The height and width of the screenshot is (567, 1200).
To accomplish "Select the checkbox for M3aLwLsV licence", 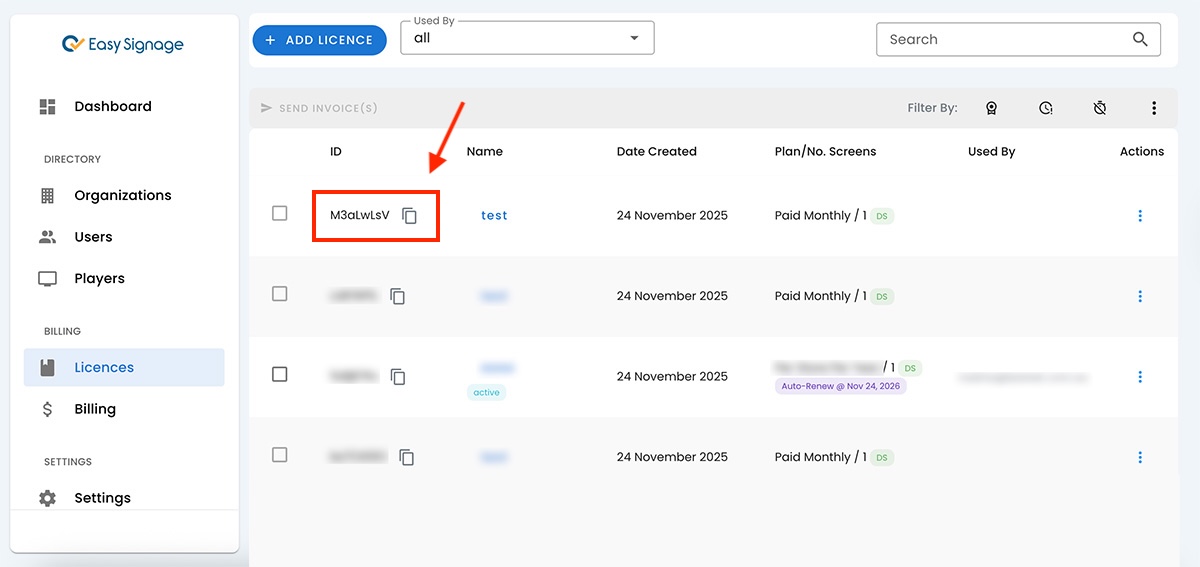I will (280, 214).
